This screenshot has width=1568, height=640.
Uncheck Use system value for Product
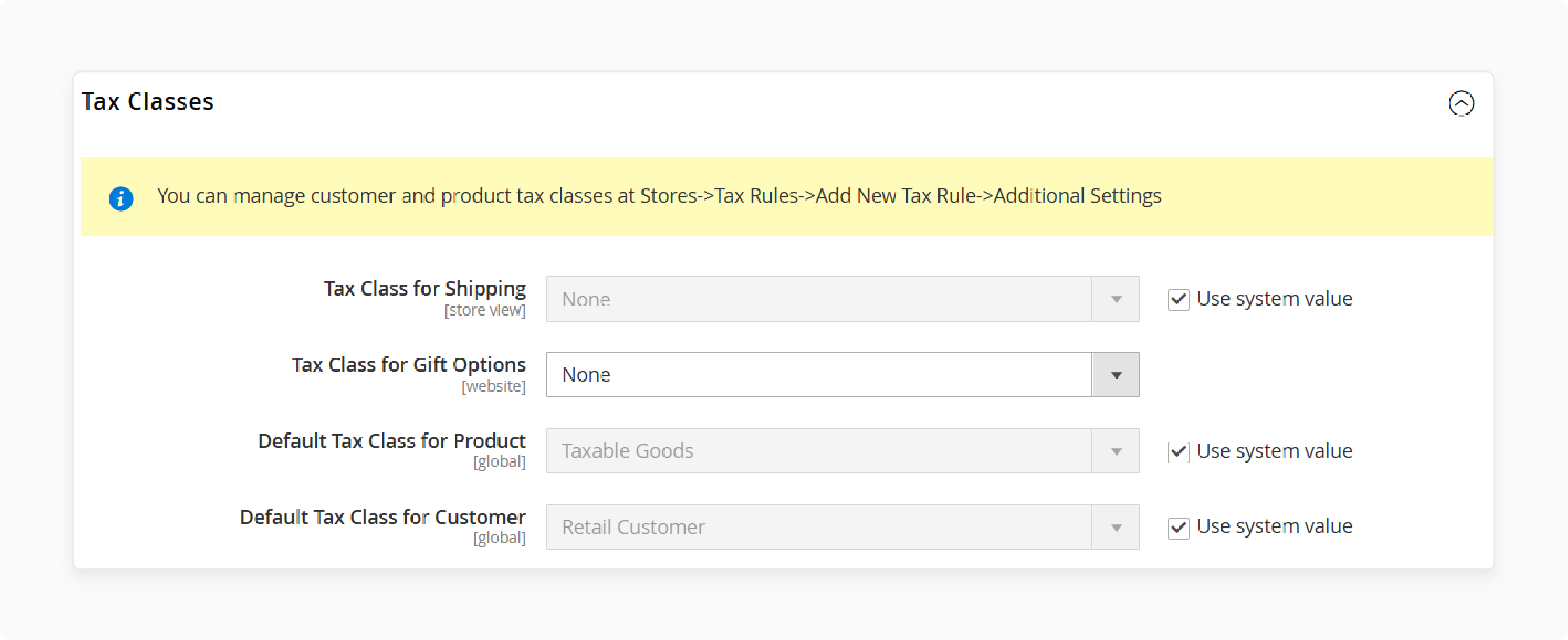point(1178,452)
